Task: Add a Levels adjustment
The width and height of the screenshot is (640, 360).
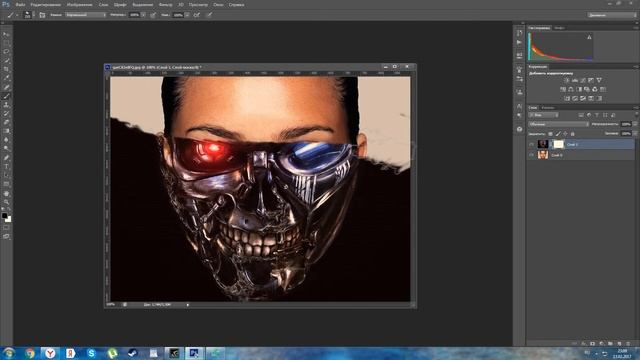Action: click(575, 80)
